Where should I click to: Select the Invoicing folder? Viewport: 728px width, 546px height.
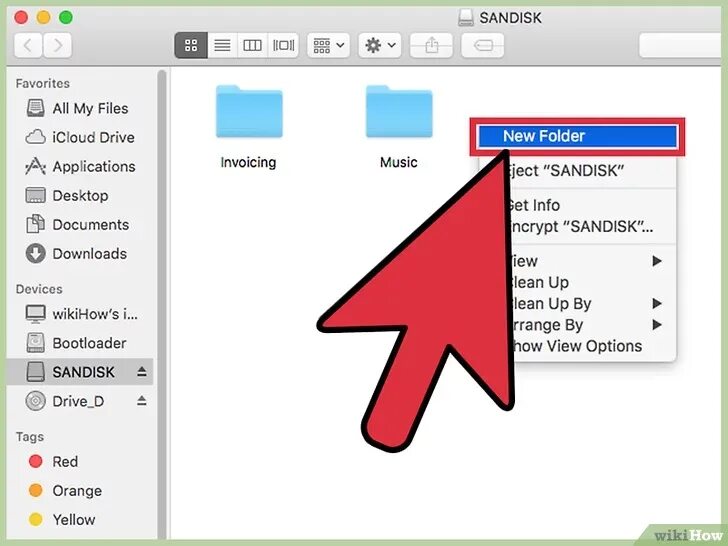(248, 127)
